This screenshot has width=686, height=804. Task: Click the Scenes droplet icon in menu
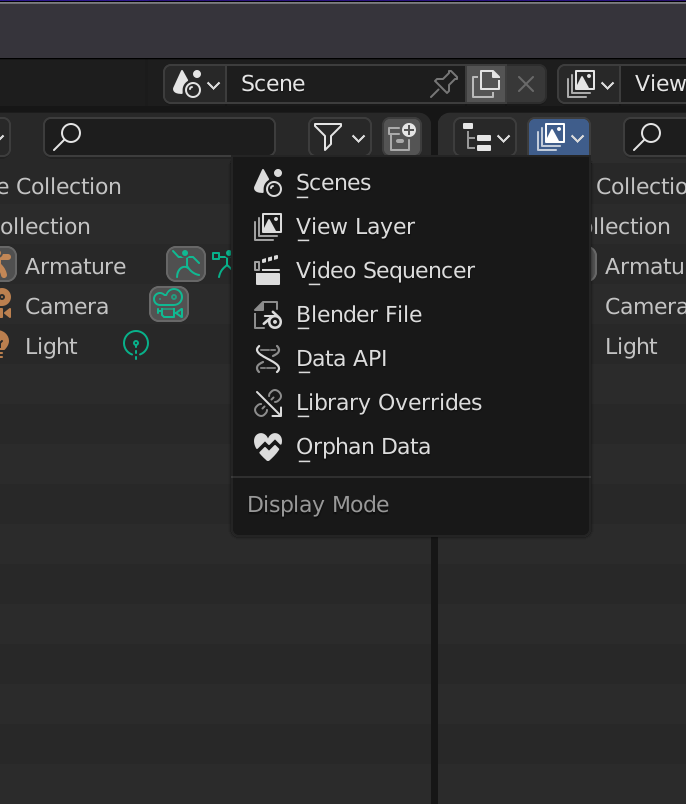point(268,183)
